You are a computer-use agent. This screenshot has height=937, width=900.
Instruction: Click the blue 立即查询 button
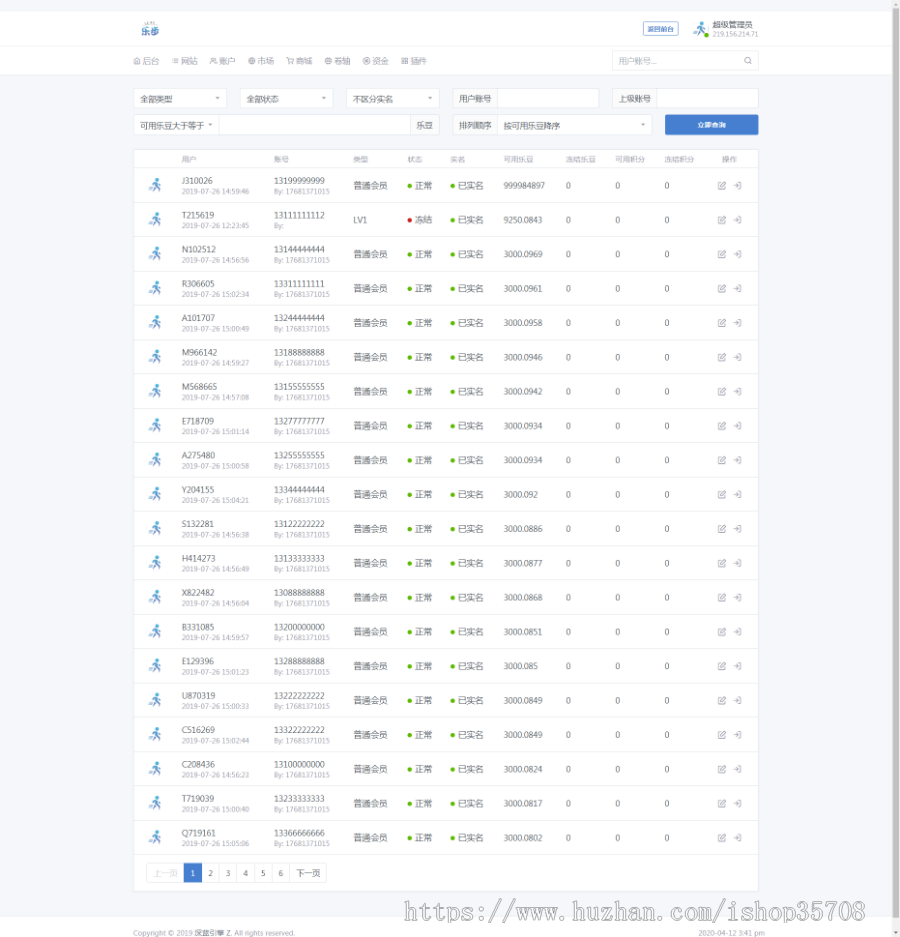click(711, 125)
